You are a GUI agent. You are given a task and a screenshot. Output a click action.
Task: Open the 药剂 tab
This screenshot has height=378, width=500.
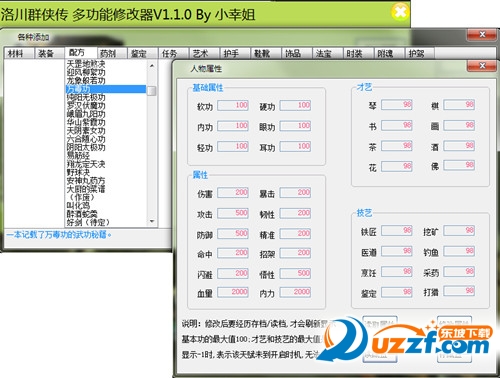pyautogui.click(x=112, y=53)
